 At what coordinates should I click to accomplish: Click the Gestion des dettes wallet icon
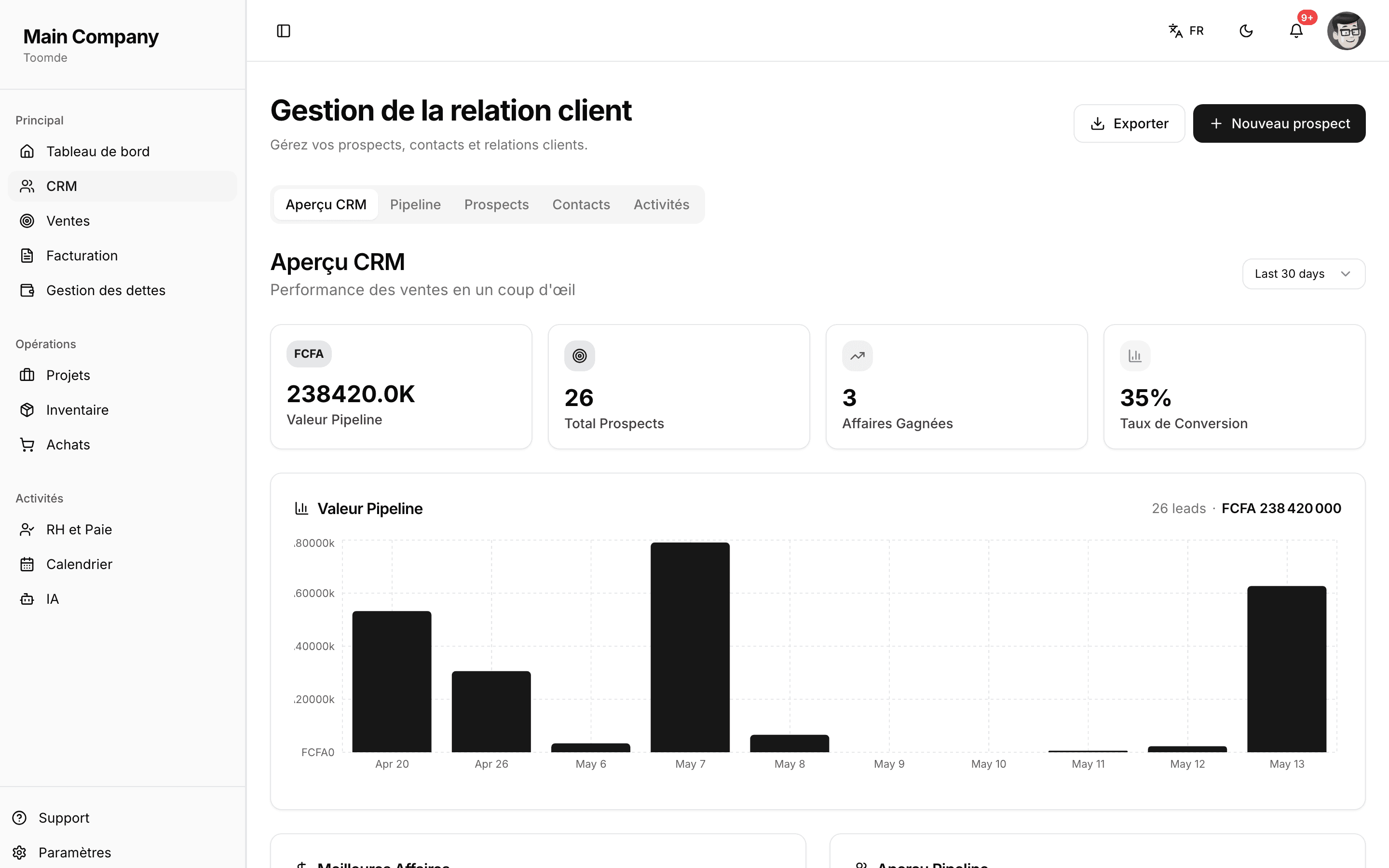click(27, 290)
